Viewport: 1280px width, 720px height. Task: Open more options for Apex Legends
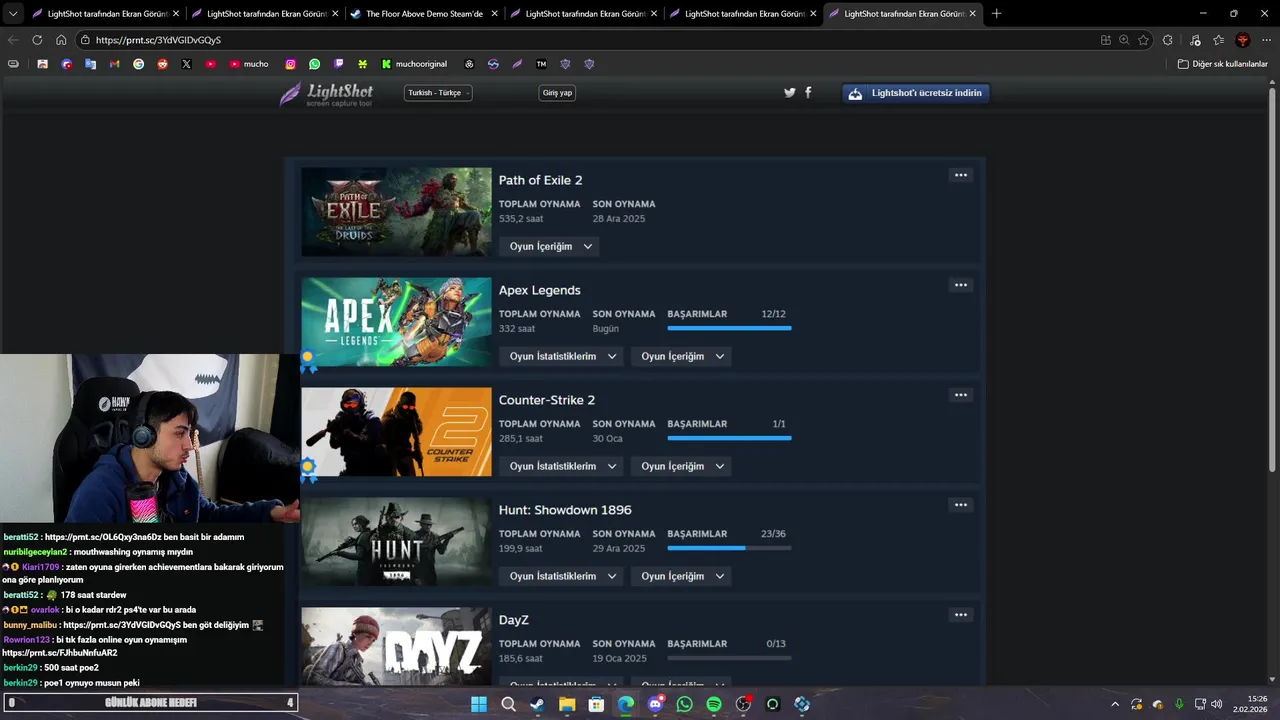tap(961, 285)
